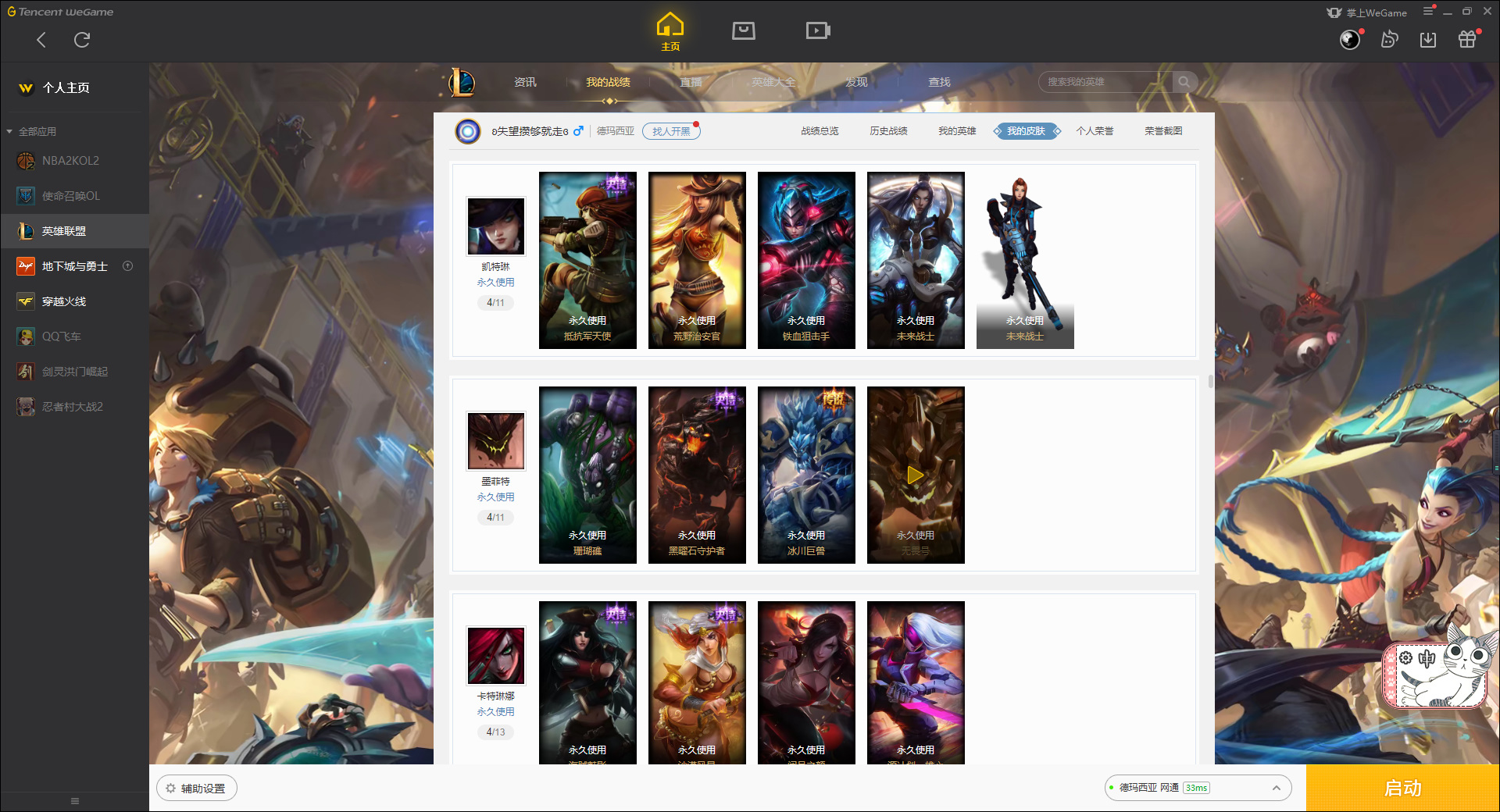Switch to 历史战绩 sub-tab
The height and width of the screenshot is (812, 1500).
coord(888,131)
